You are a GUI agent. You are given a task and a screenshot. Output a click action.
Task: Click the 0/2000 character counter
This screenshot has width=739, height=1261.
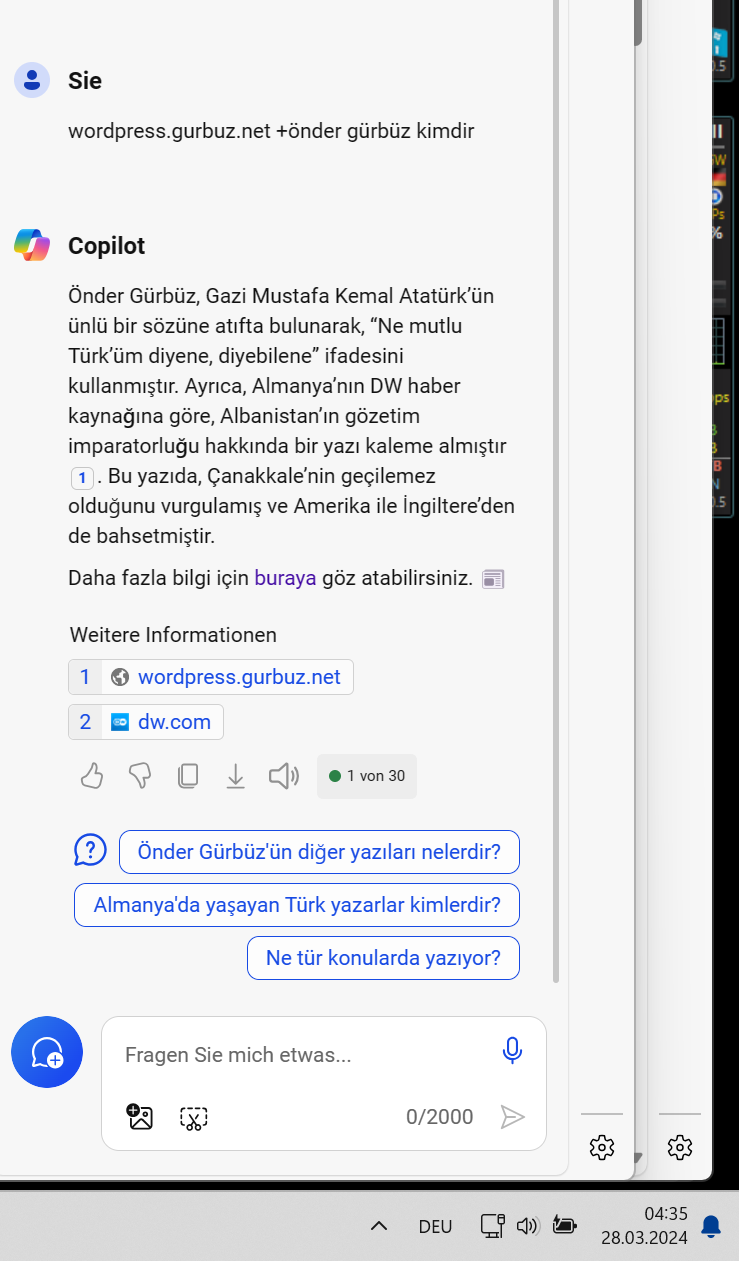coord(440,1117)
